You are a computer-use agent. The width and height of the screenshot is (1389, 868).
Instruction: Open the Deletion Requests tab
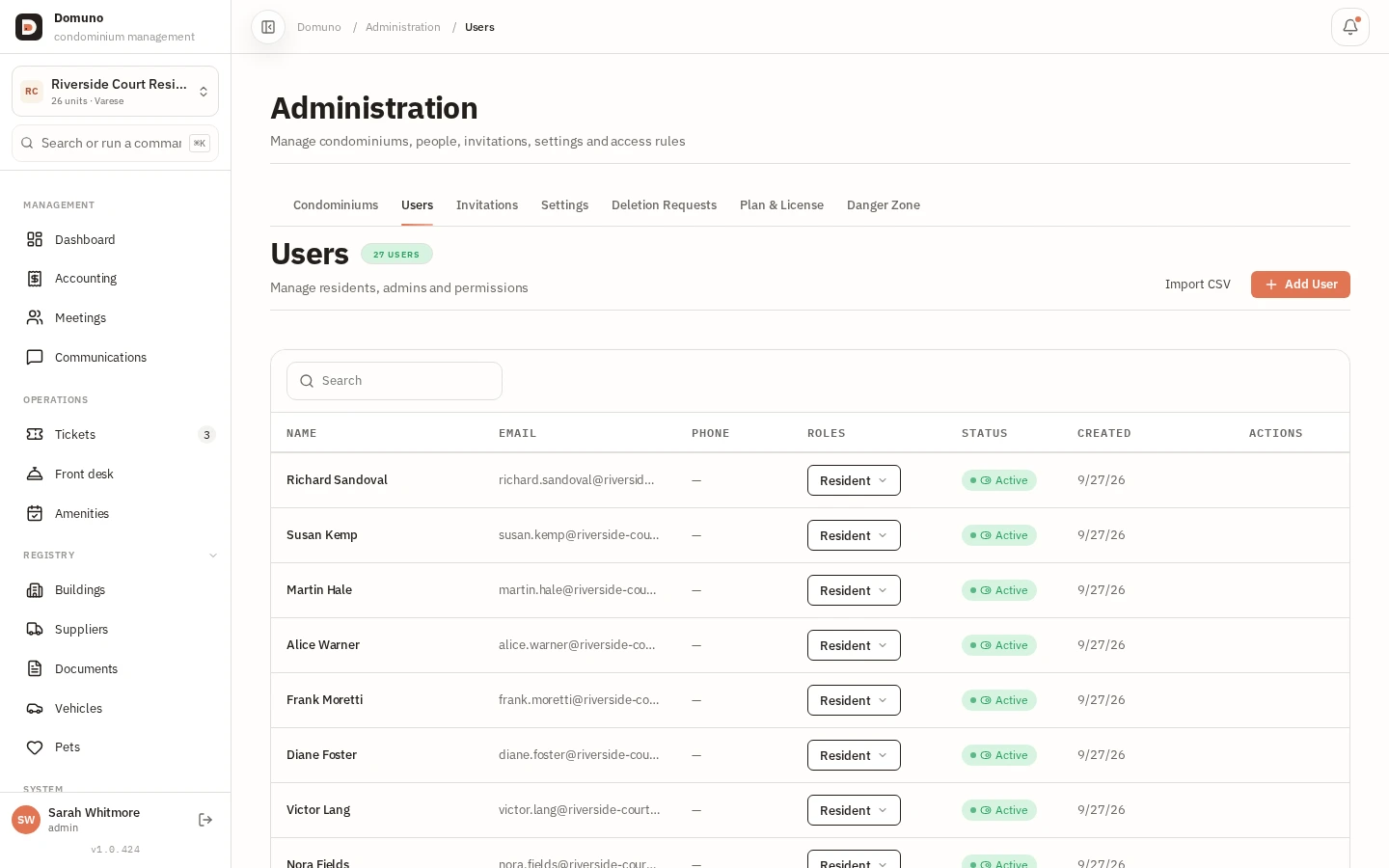(x=664, y=205)
